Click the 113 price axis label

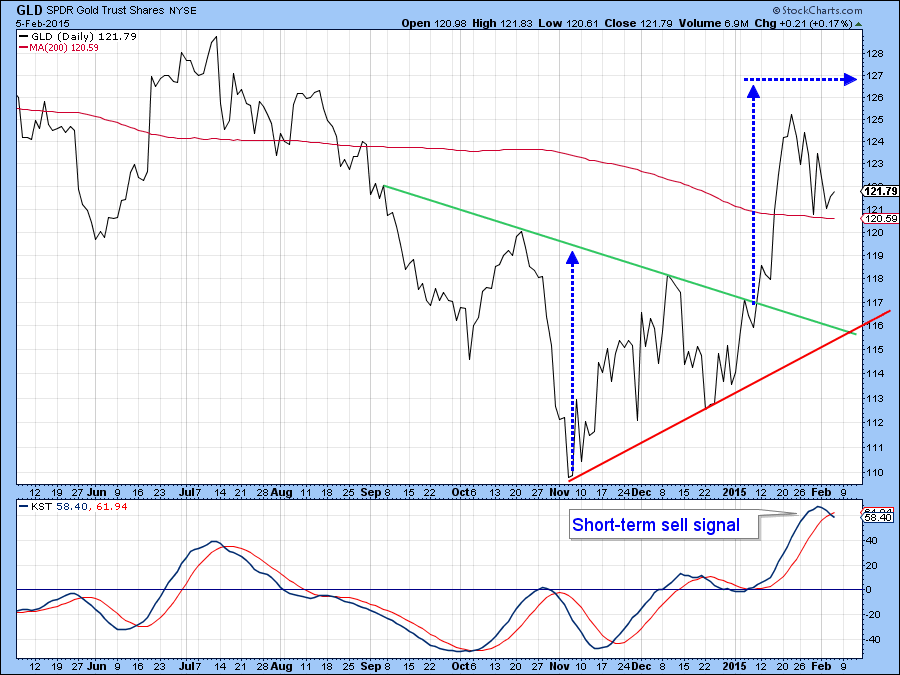[874, 398]
